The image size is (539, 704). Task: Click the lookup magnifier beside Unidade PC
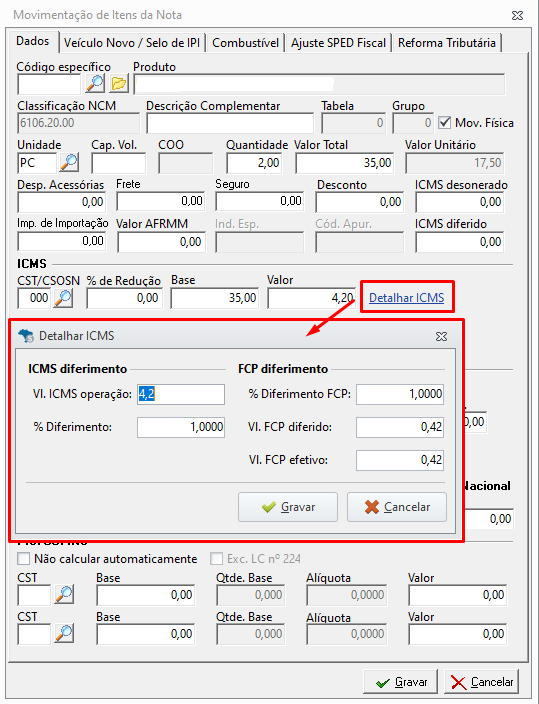click(69, 163)
